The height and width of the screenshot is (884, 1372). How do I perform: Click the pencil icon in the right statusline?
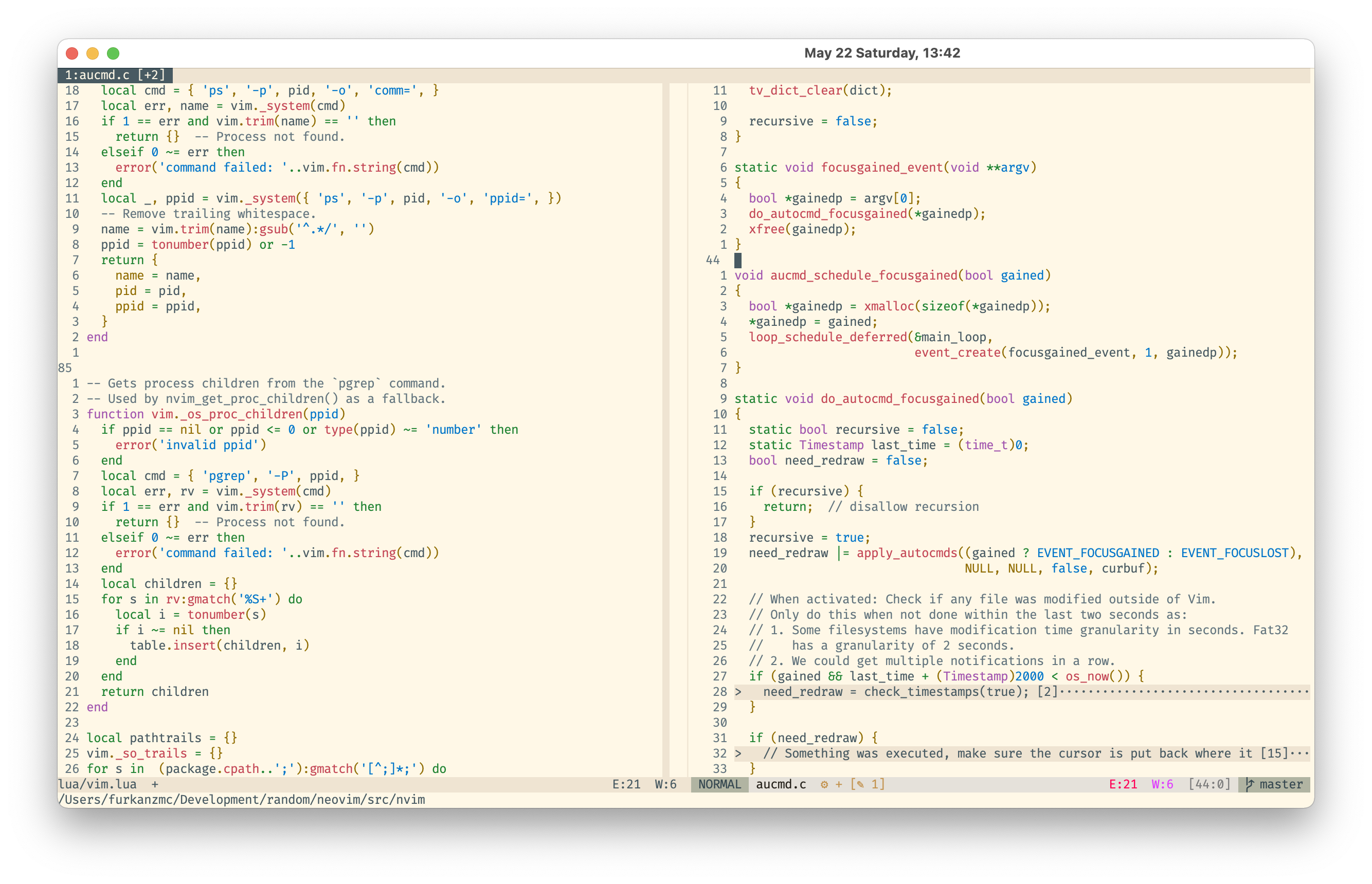click(860, 784)
